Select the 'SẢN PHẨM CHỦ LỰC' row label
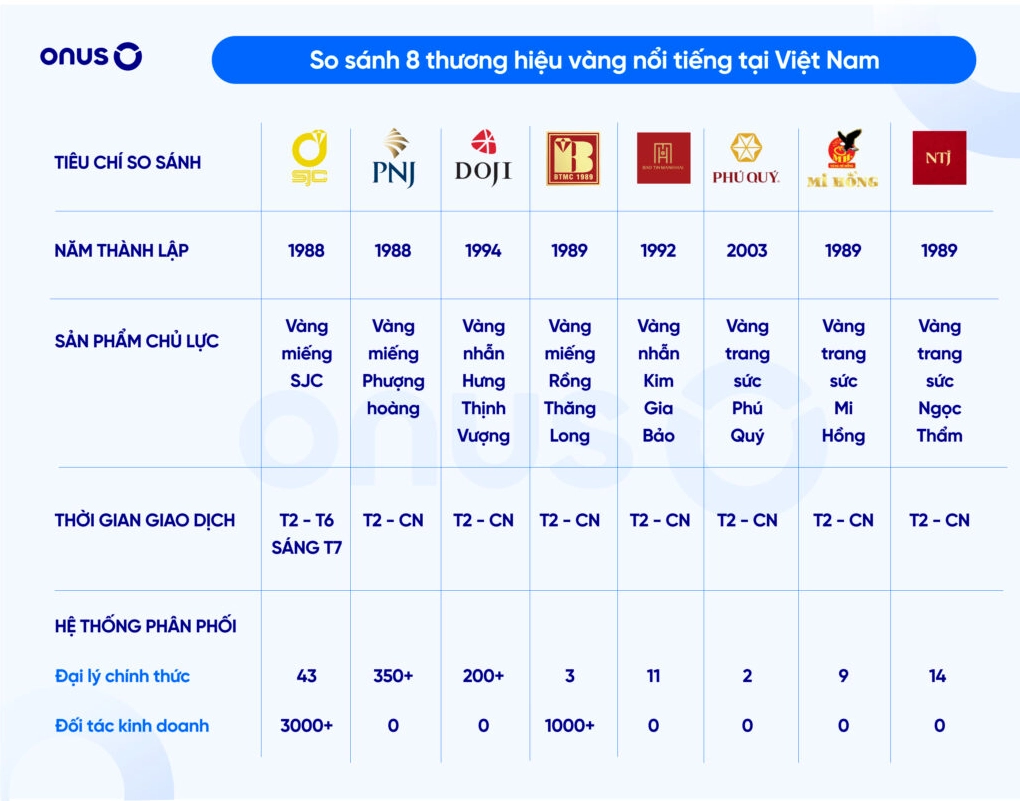Viewport: 1020px width, 801px height. click(136, 341)
